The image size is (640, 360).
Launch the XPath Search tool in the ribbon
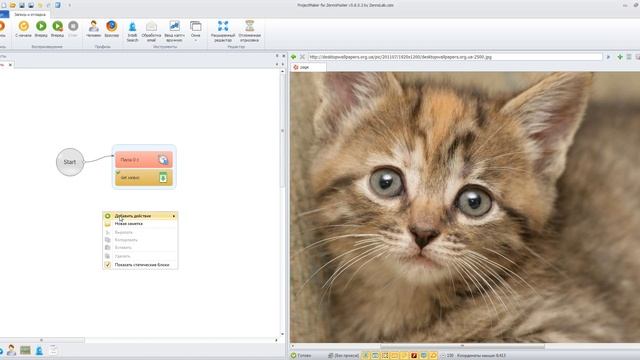[132, 31]
